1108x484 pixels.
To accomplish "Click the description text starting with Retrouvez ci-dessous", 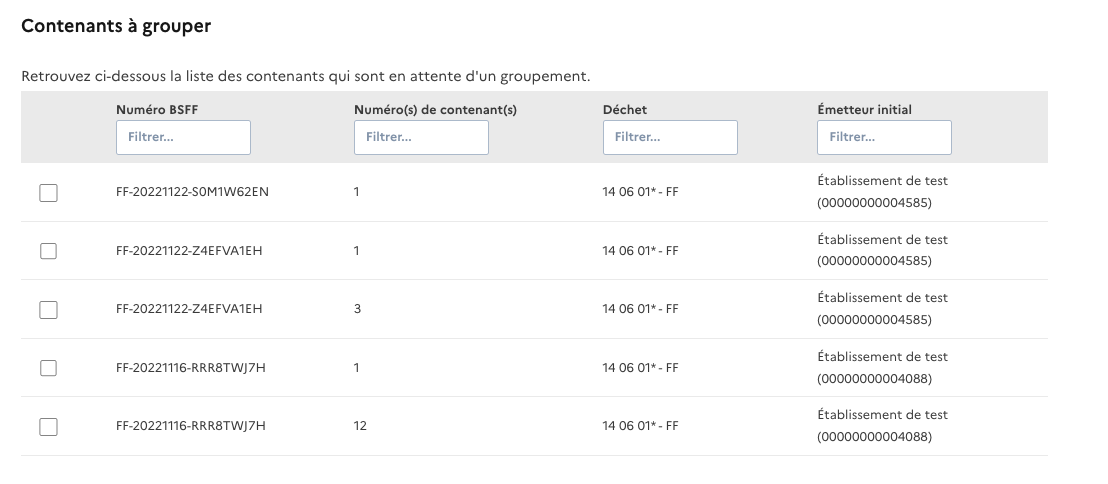I will click(x=306, y=76).
